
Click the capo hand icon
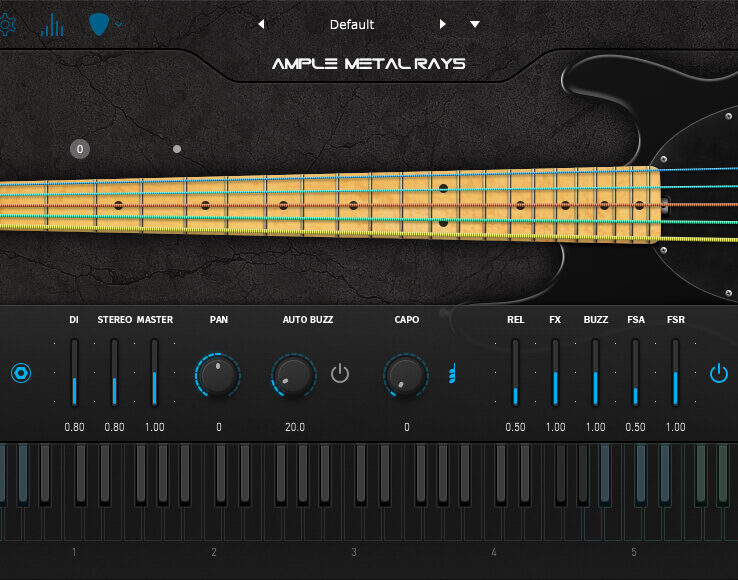(x=452, y=373)
